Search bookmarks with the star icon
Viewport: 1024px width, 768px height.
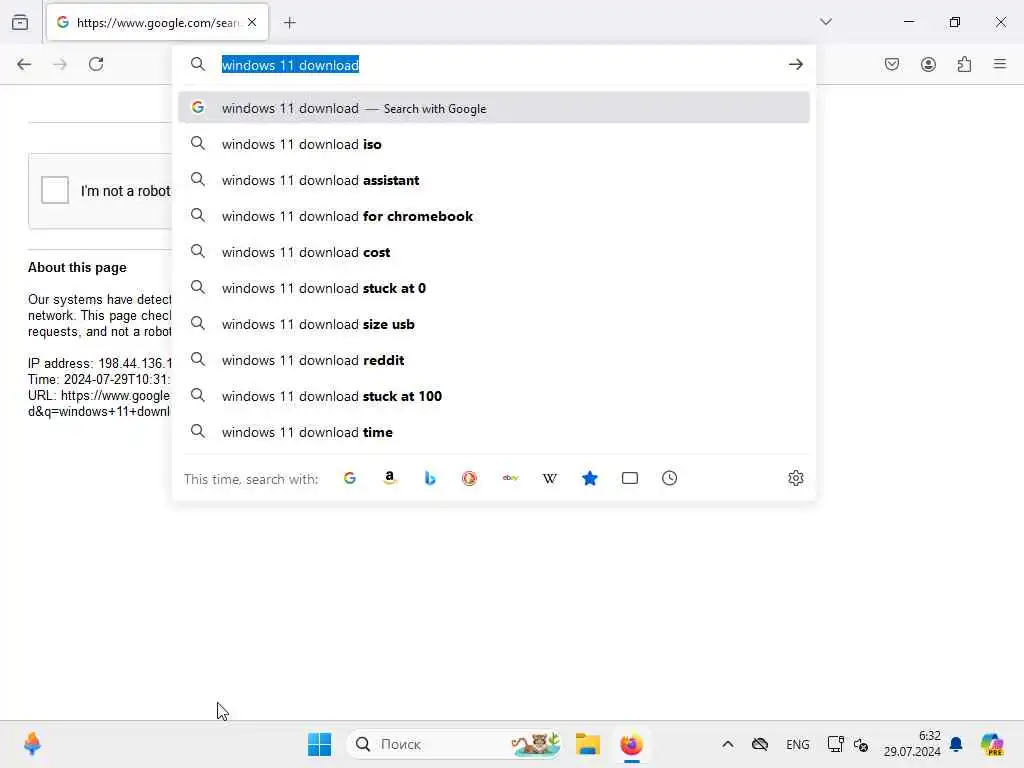click(x=590, y=478)
